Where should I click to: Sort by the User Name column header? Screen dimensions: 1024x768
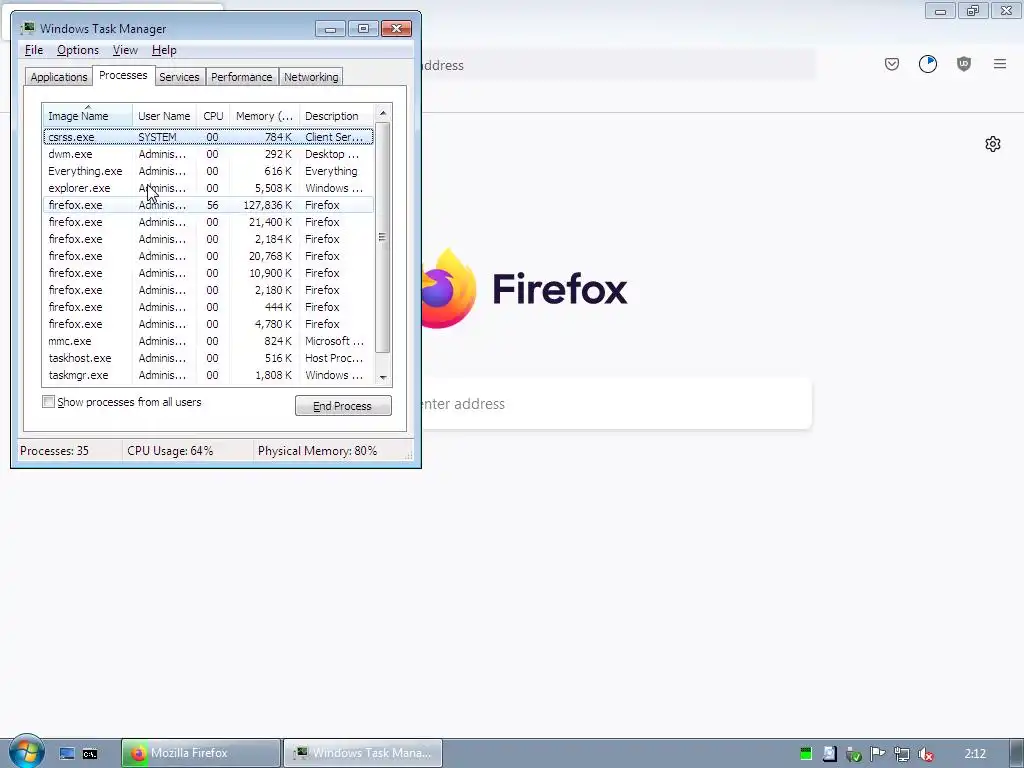[x=164, y=116]
